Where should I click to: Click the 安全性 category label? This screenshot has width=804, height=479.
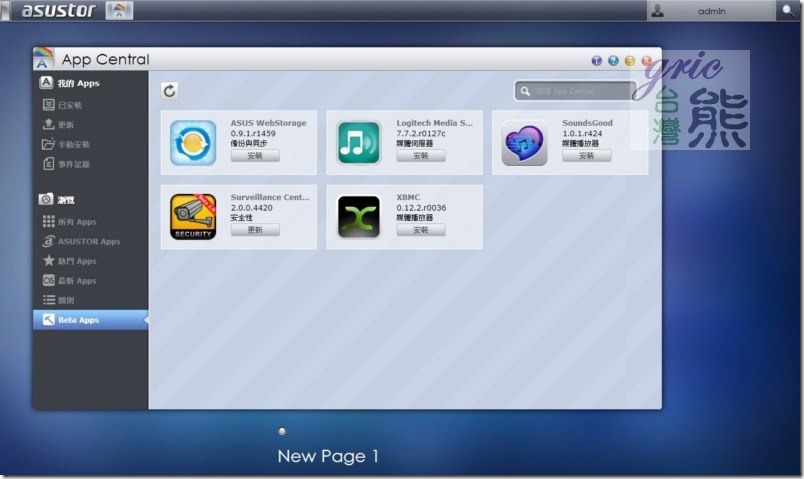(x=241, y=217)
